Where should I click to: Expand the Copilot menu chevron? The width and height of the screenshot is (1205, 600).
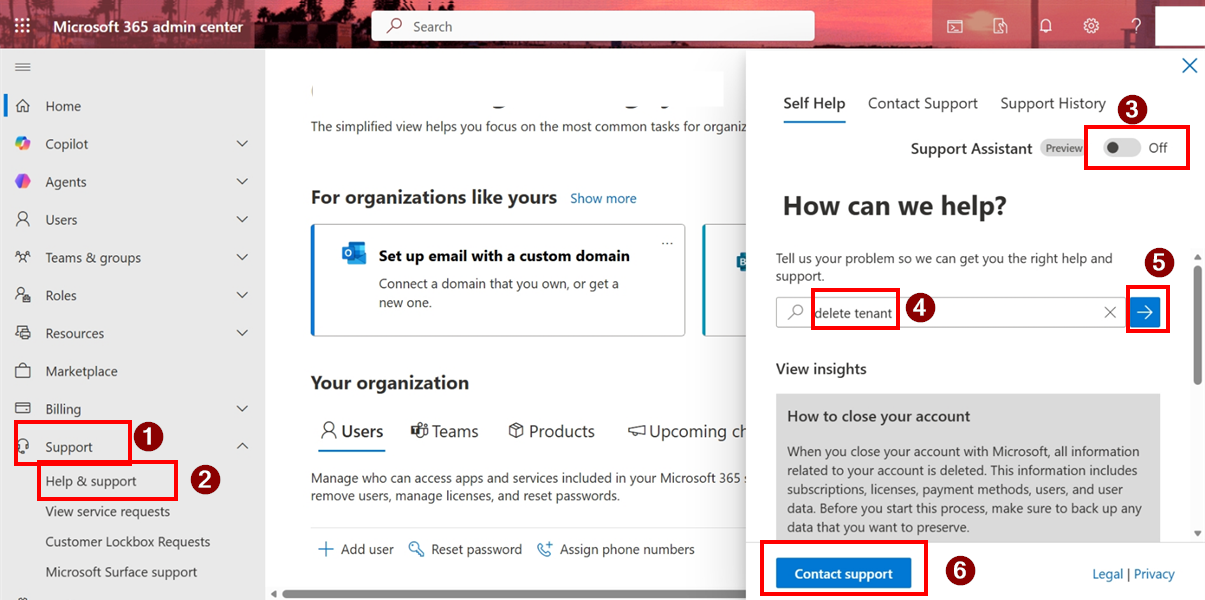[242, 144]
